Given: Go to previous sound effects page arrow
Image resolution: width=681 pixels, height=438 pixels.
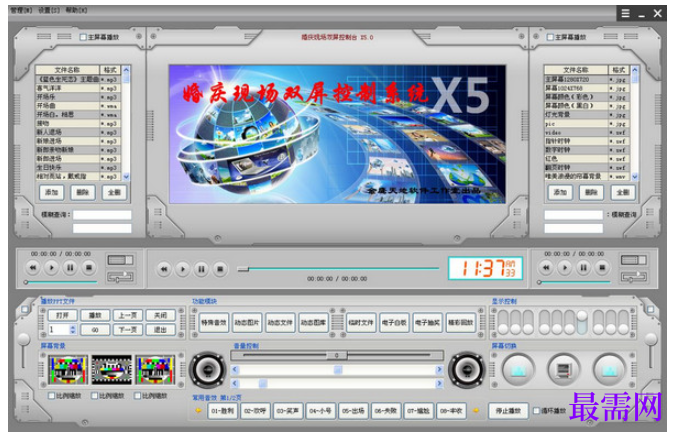Looking at the screenshot, I should [x=199, y=411].
